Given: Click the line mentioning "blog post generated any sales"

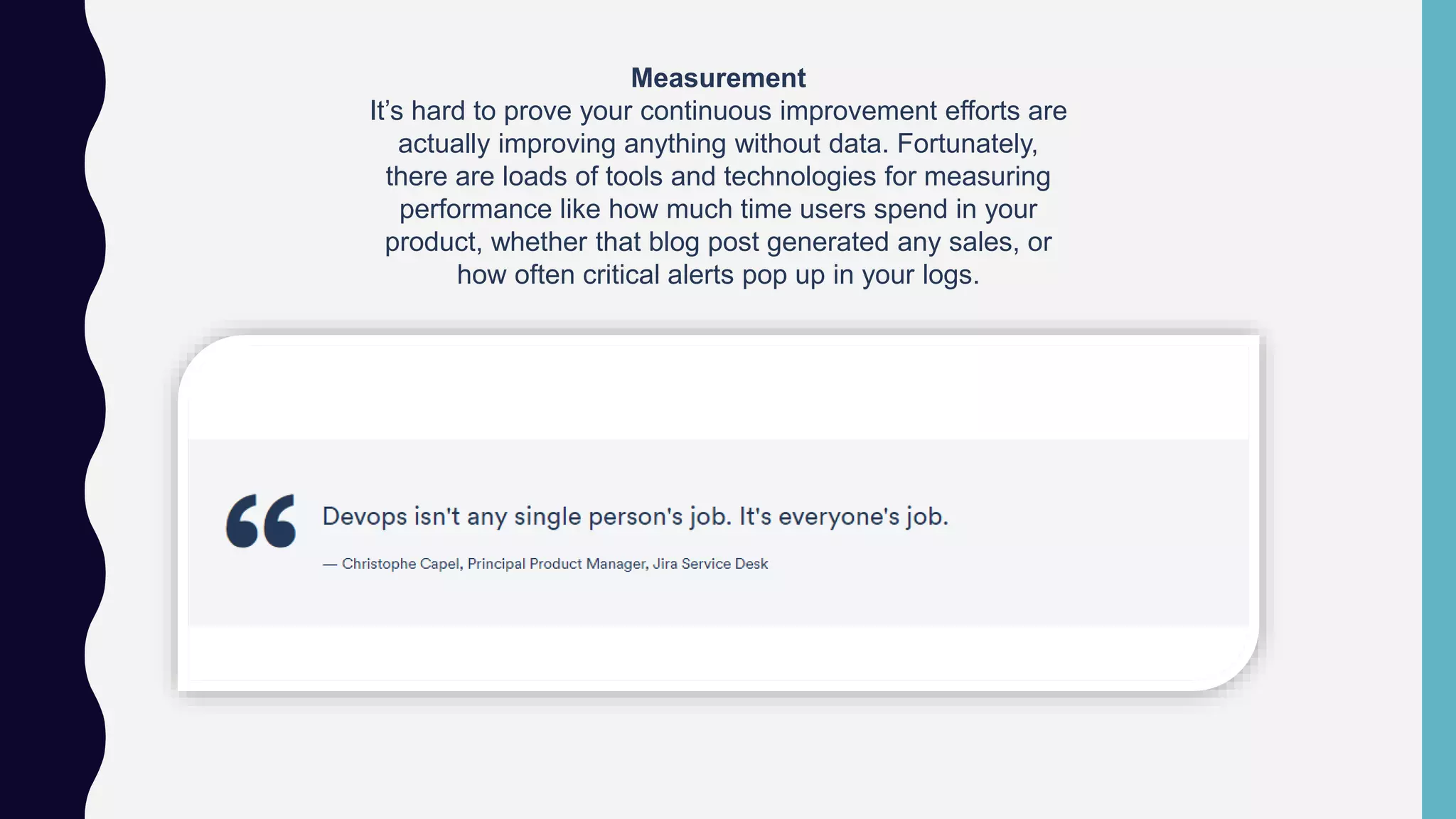Looking at the screenshot, I should [x=718, y=242].
